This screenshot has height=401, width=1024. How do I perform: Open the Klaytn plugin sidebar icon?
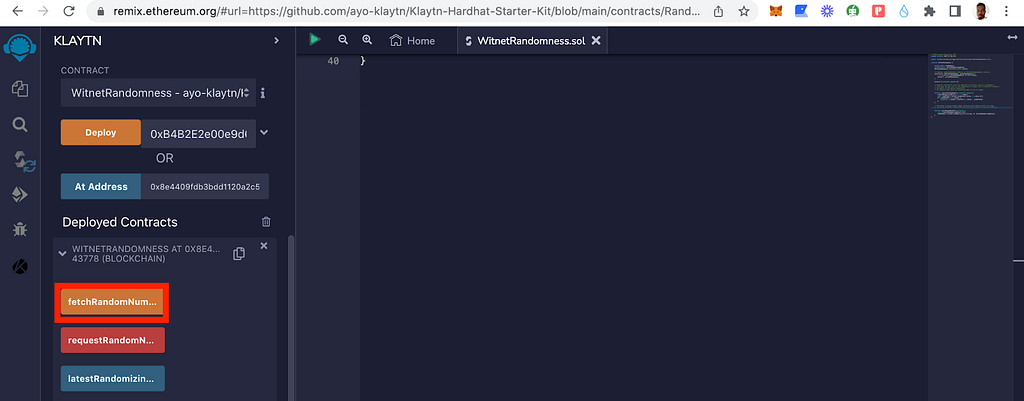20,266
